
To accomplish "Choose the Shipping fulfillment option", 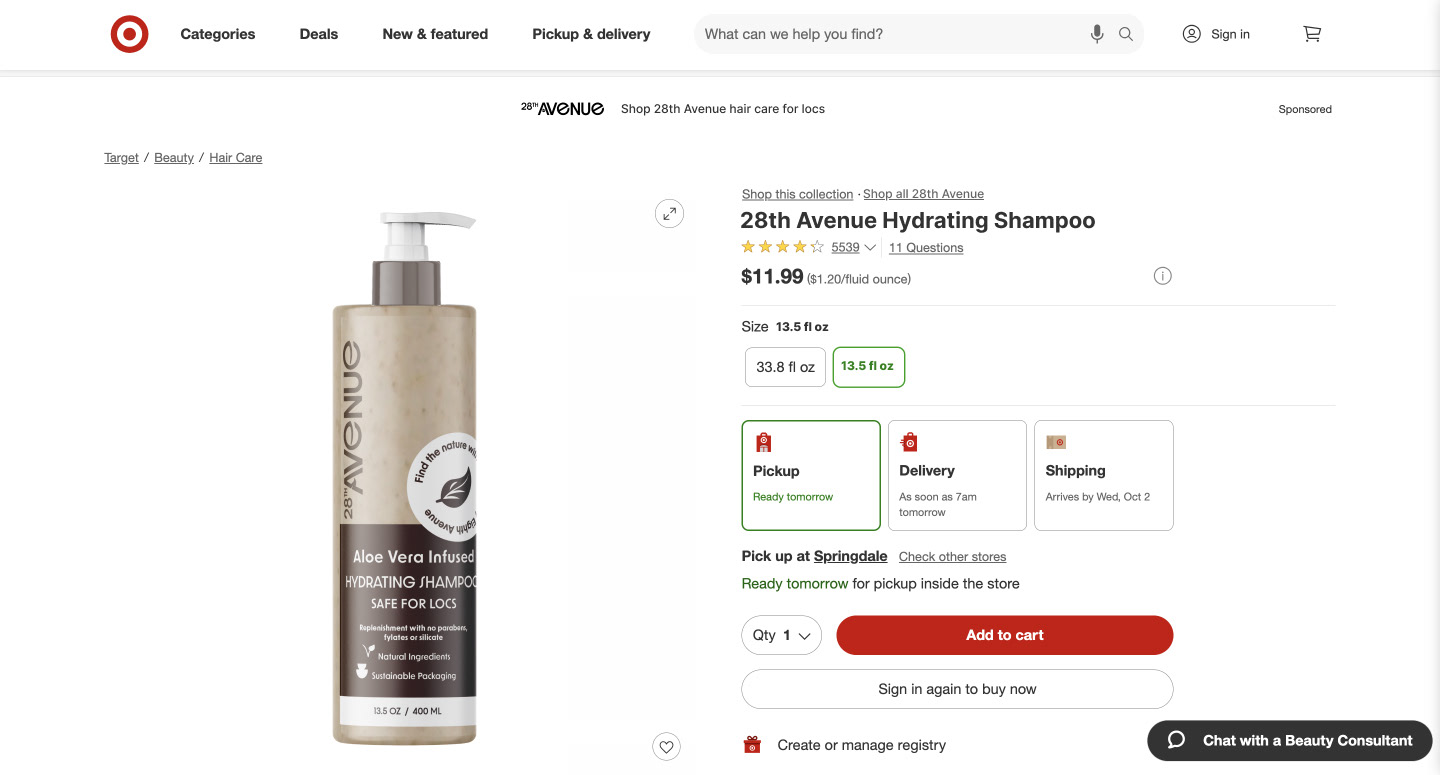I will click(1103, 475).
